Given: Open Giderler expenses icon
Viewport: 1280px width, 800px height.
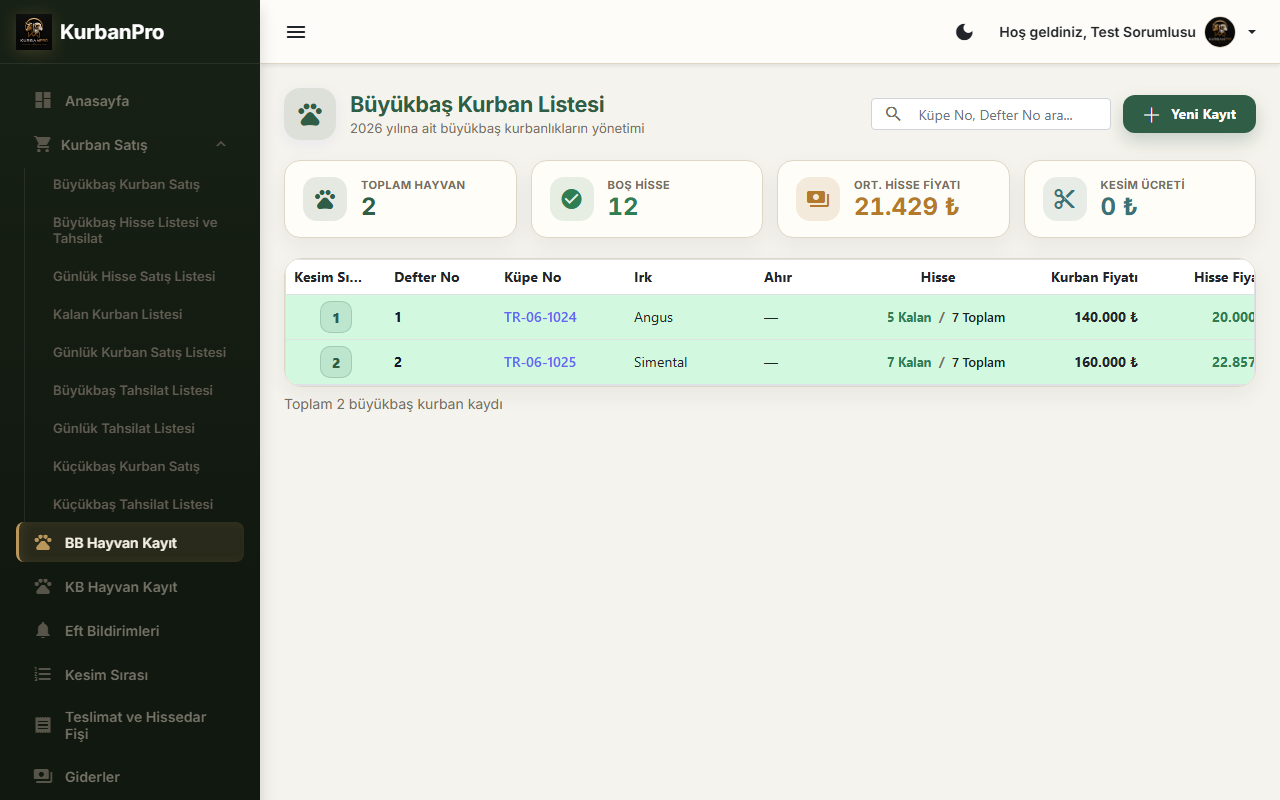Looking at the screenshot, I should click(x=43, y=777).
